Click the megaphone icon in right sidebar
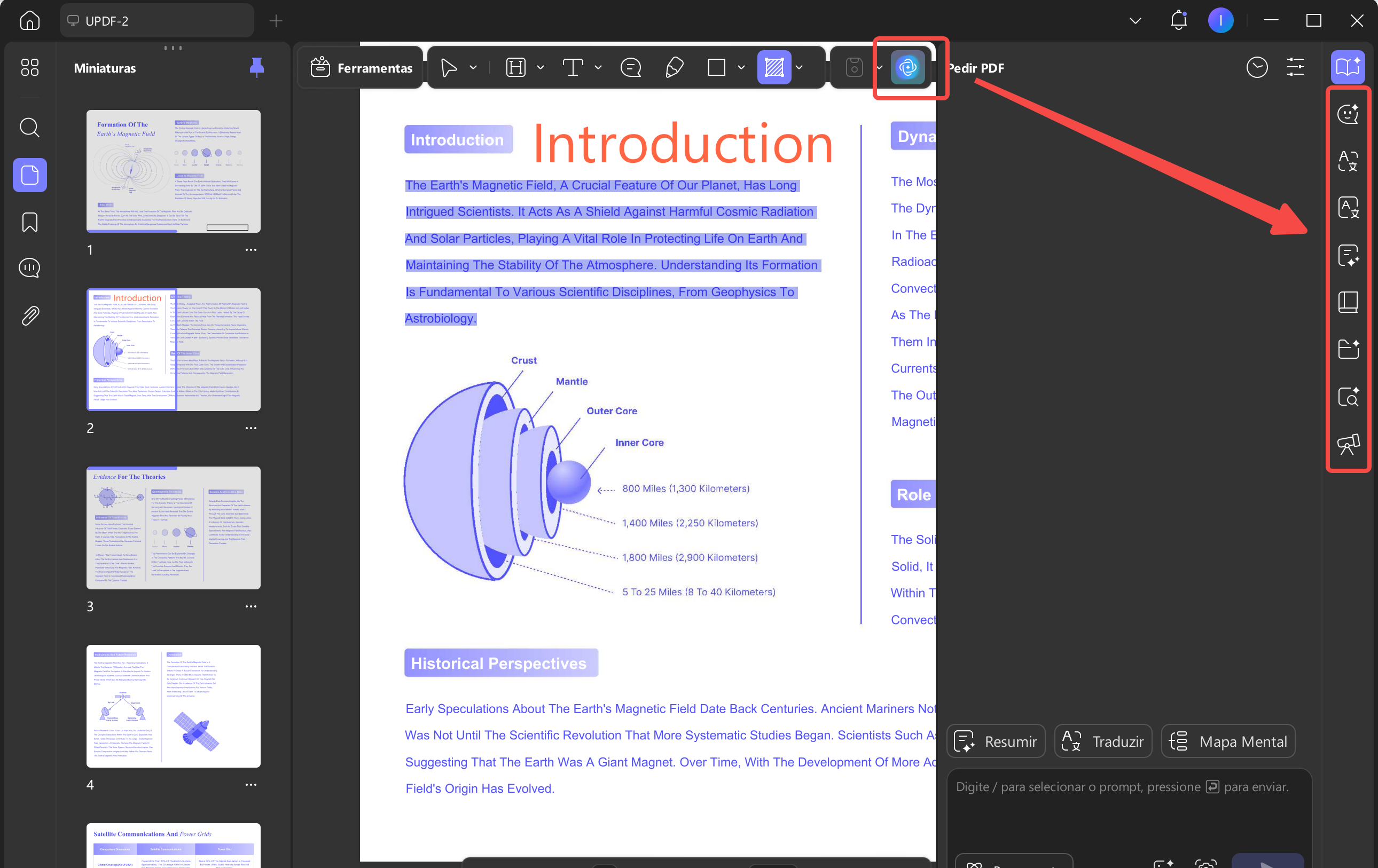The width and height of the screenshot is (1378, 868). pos(1348,444)
